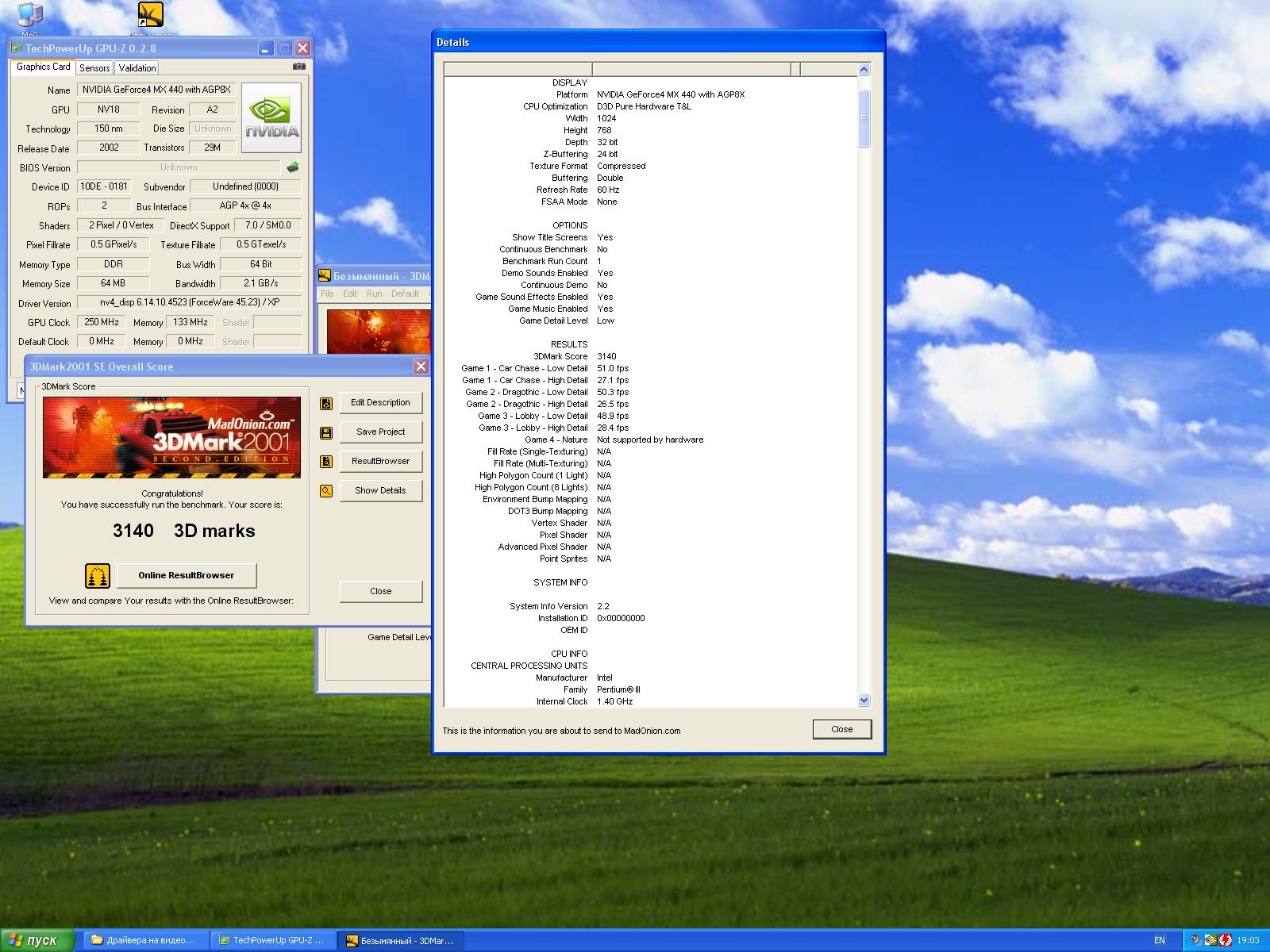This screenshot has width=1270, height=952.
Task: Click the Device ID field '10DE - 0181'
Action: pyautogui.click(x=104, y=187)
